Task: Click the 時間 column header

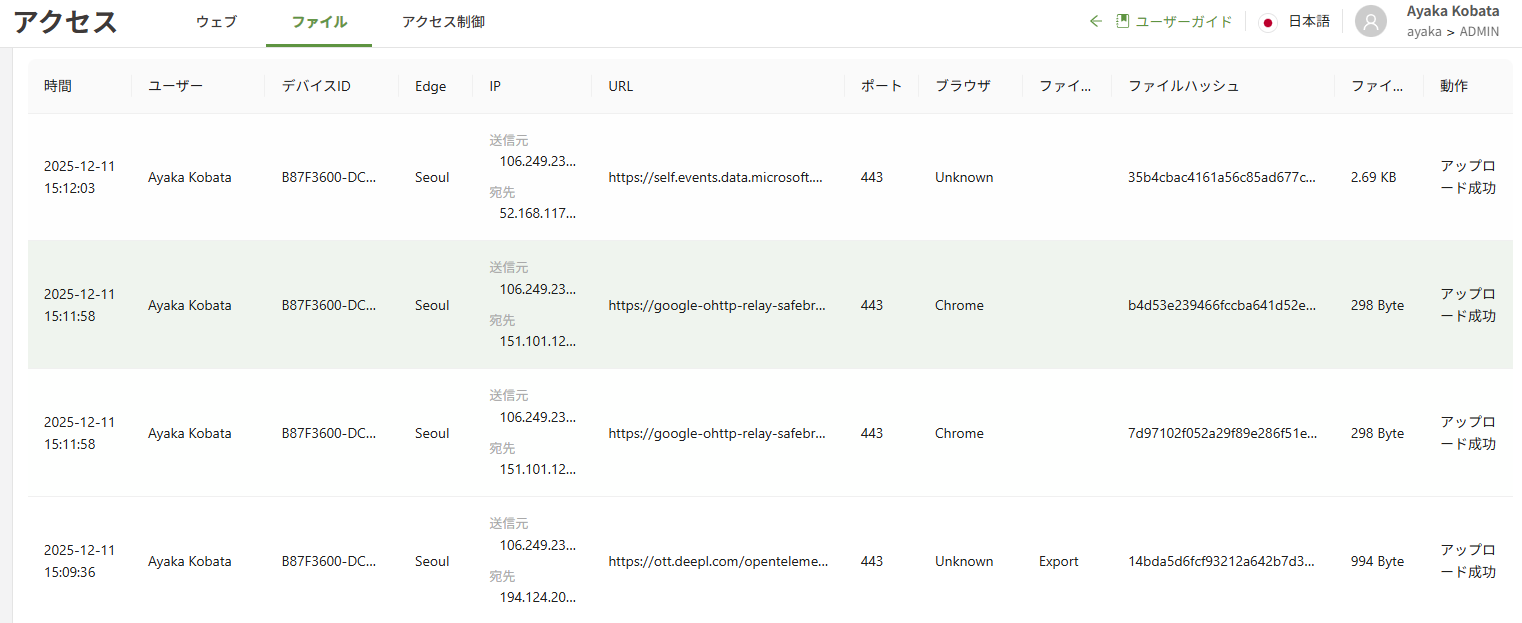Action: [x=58, y=86]
